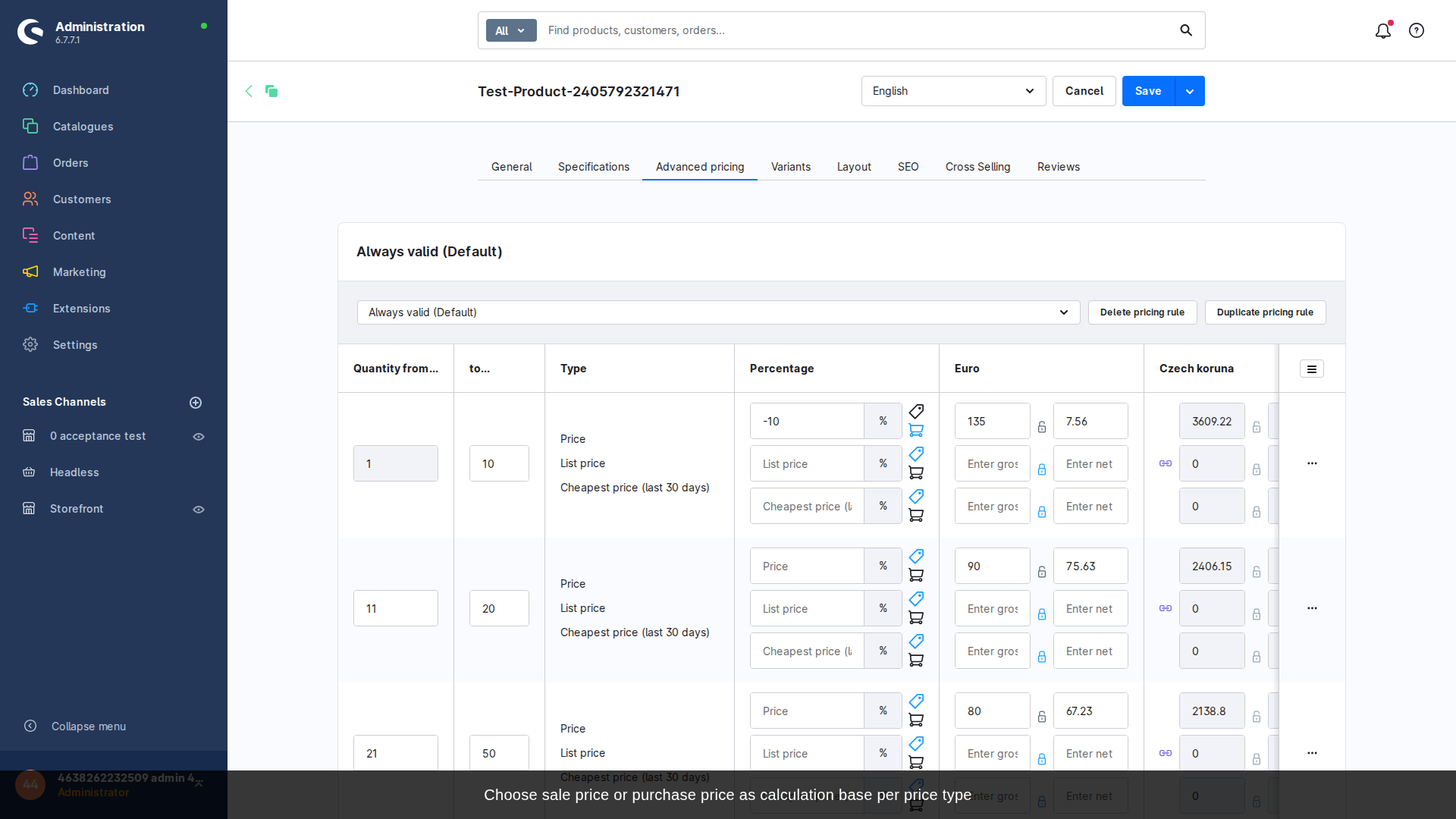
Task: Click the Duplicate pricing rule button
Action: point(1265,312)
